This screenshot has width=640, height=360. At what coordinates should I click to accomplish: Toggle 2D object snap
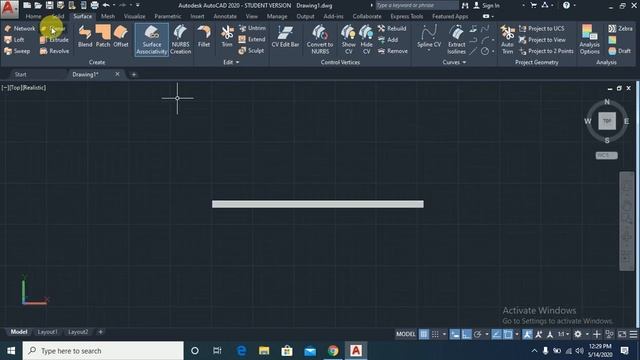click(508, 334)
